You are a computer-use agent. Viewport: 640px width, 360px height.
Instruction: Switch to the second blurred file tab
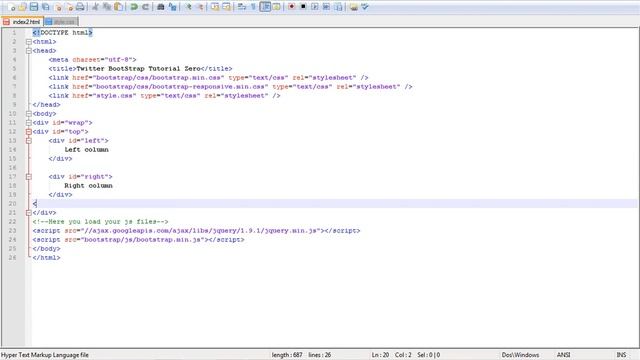pos(61,22)
